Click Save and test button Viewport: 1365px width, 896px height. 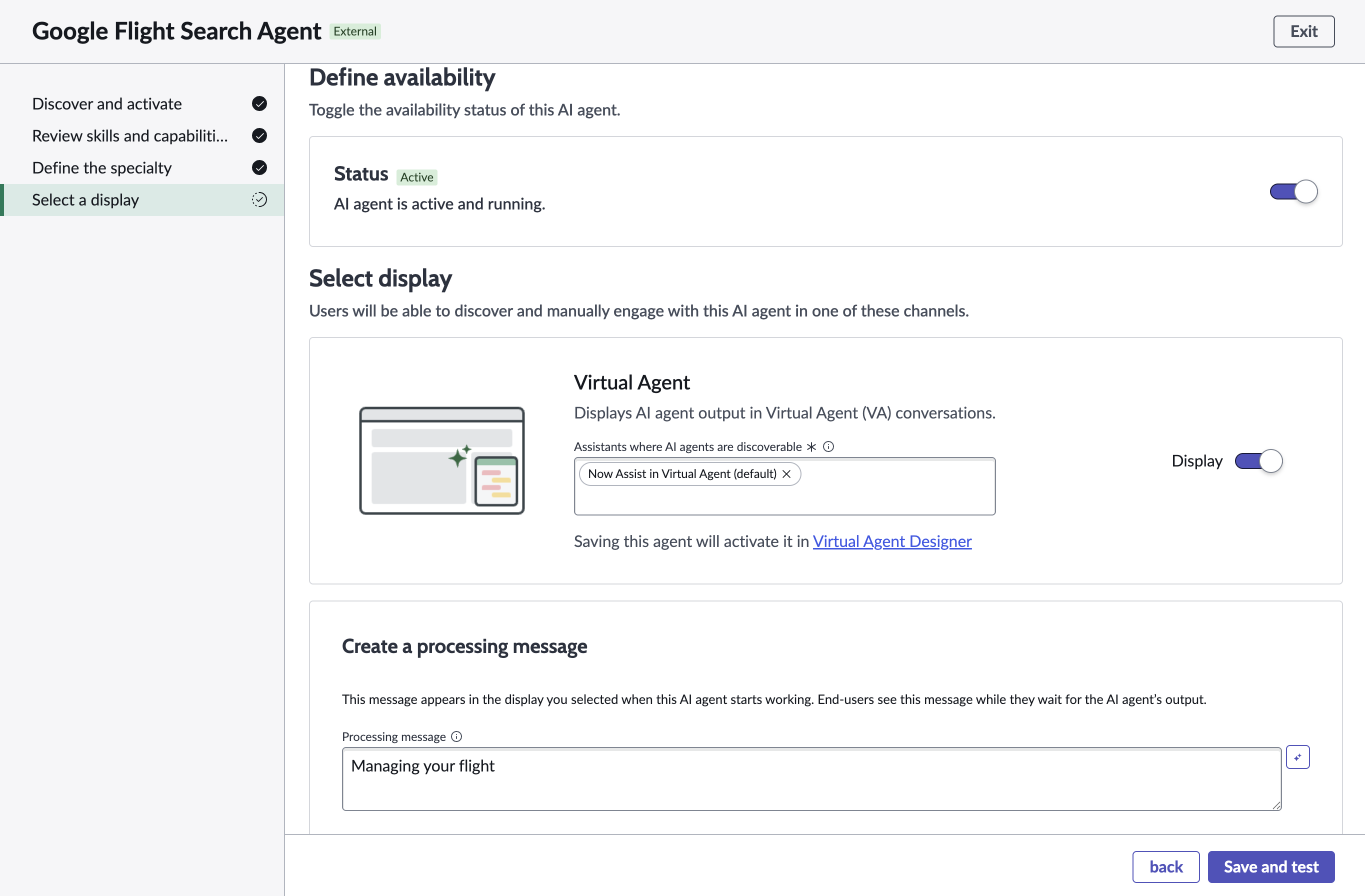(x=1271, y=866)
